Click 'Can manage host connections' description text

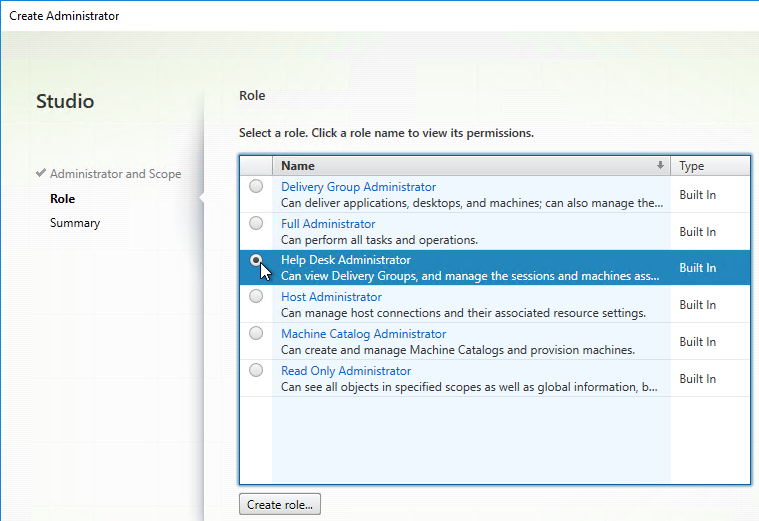463,313
